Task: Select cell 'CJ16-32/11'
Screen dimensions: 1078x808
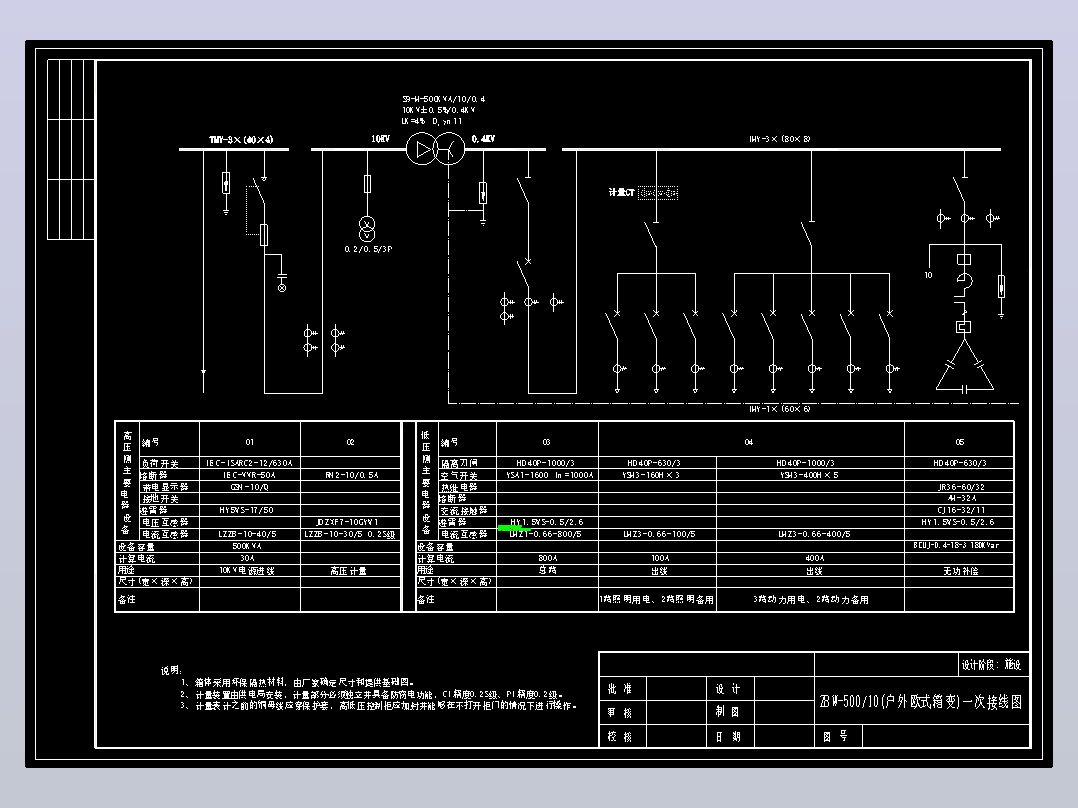Action: click(x=960, y=510)
